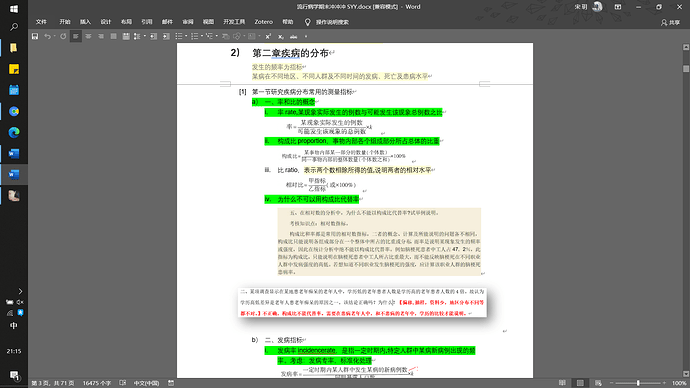Open Microsoft Edge from the taskbar
690x388 pixels.
pyautogui.click(x=14, y=132)
